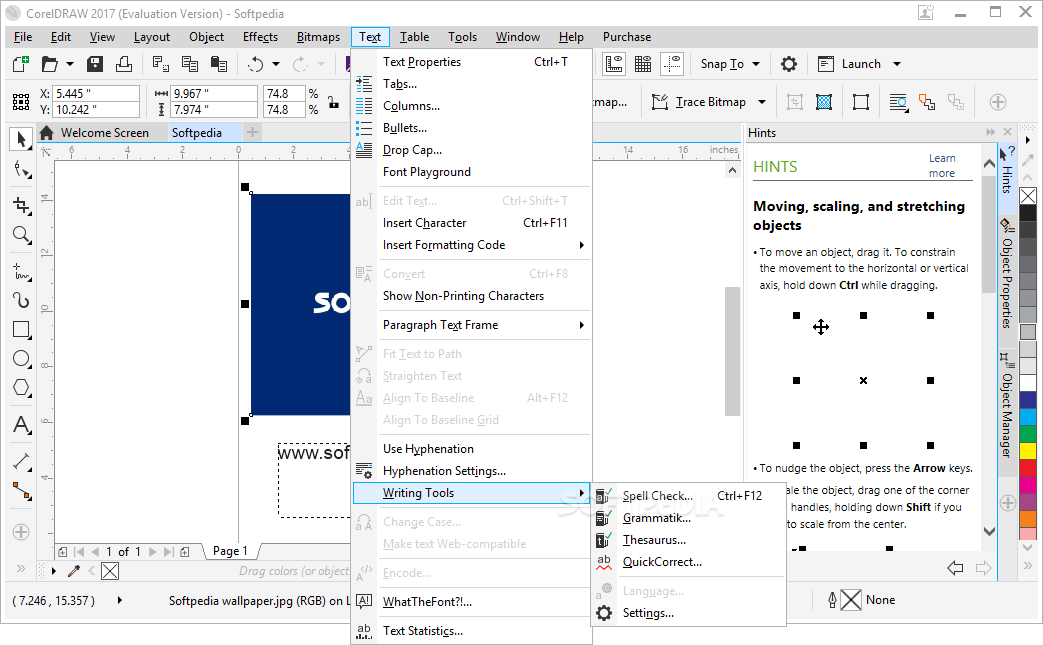The image size is (1043, 645).
Task: Click the Show Rulers icon
Action: click(613, 64)
